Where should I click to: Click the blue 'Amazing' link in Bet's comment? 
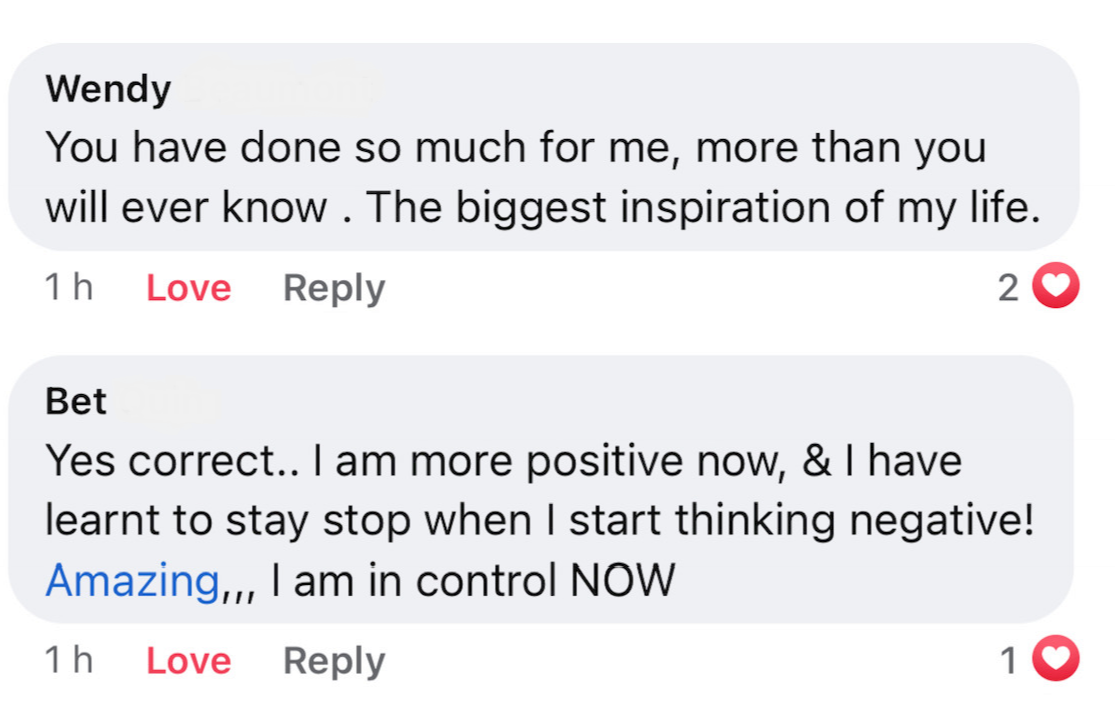pos(133,580)
